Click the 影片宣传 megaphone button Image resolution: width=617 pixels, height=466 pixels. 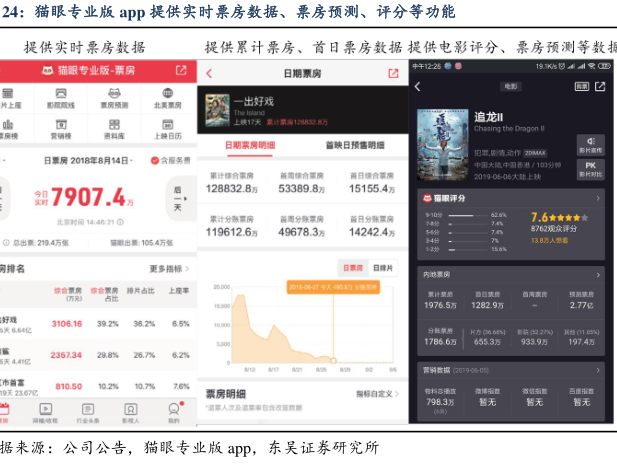(590, 145)
